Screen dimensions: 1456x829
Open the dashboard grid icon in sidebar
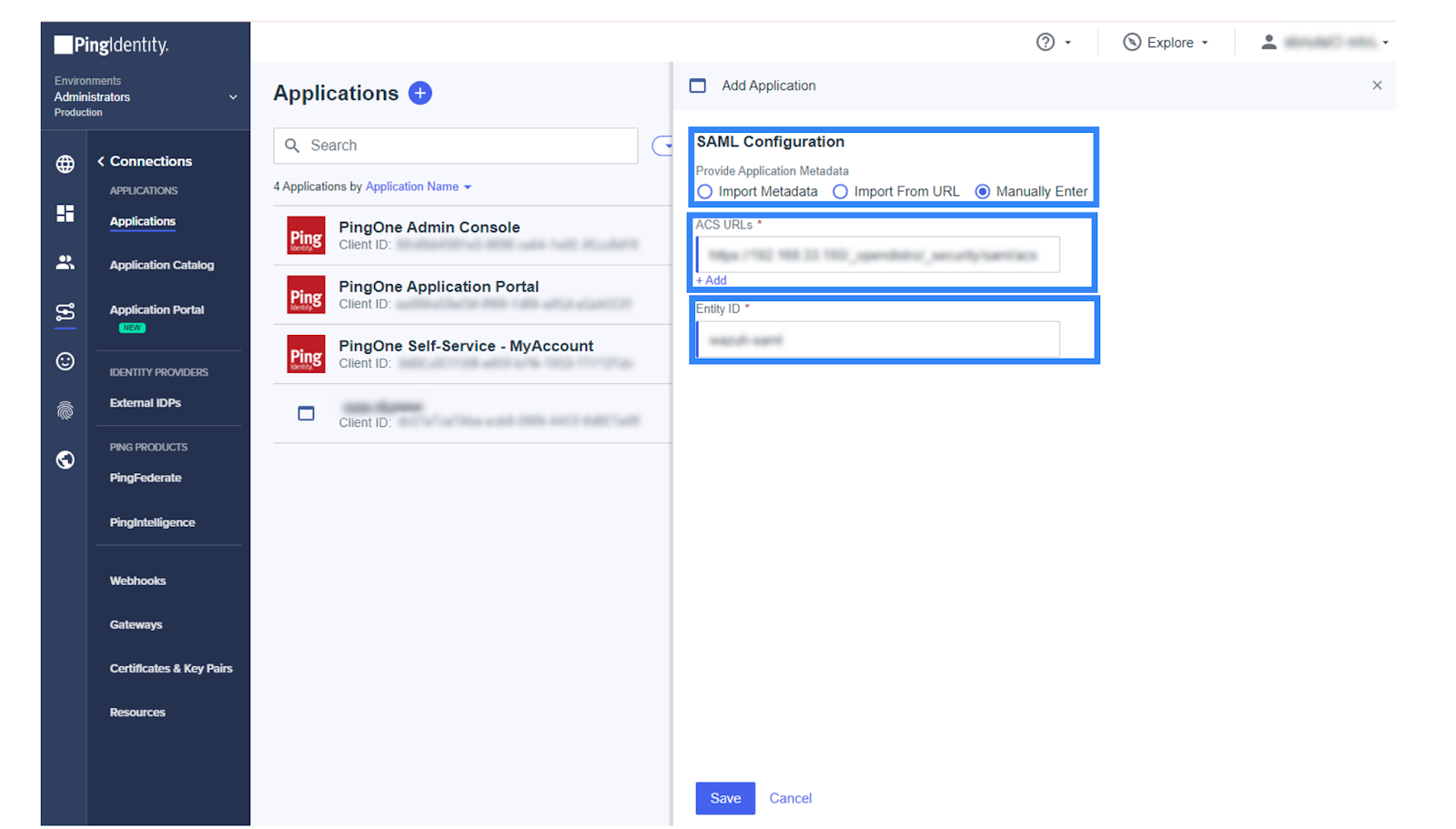click(x=66, y=213)
